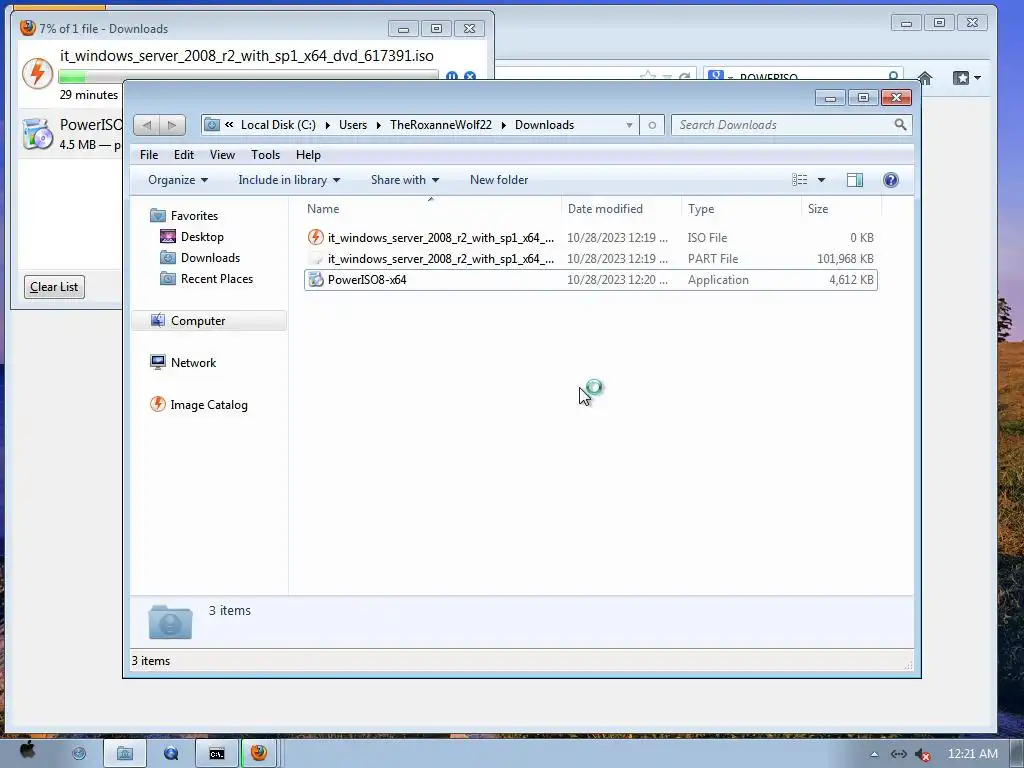Click the Explorer folder icon on the taskbar

pos(125,753)
